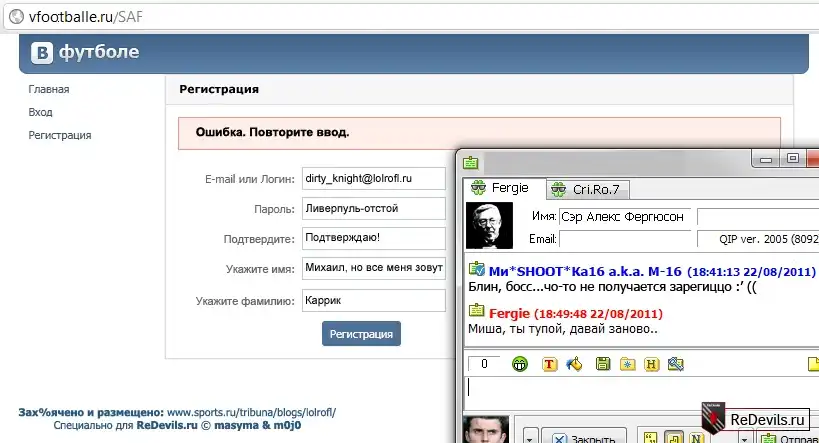
Task: Click the text font 'T' icon
Action: click(x=549, y=364)
